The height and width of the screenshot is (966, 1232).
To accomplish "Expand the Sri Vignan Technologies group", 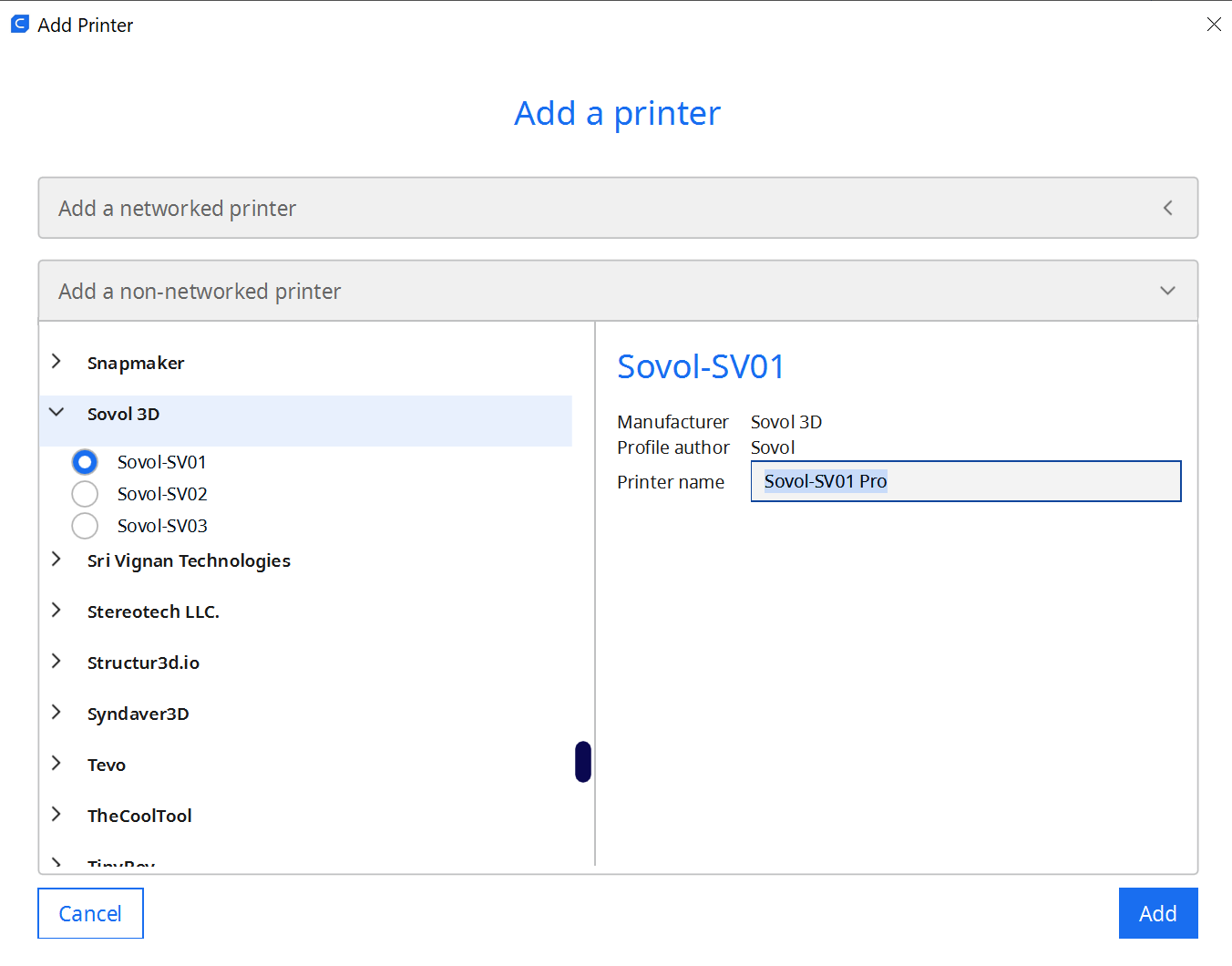I will 56,560.
